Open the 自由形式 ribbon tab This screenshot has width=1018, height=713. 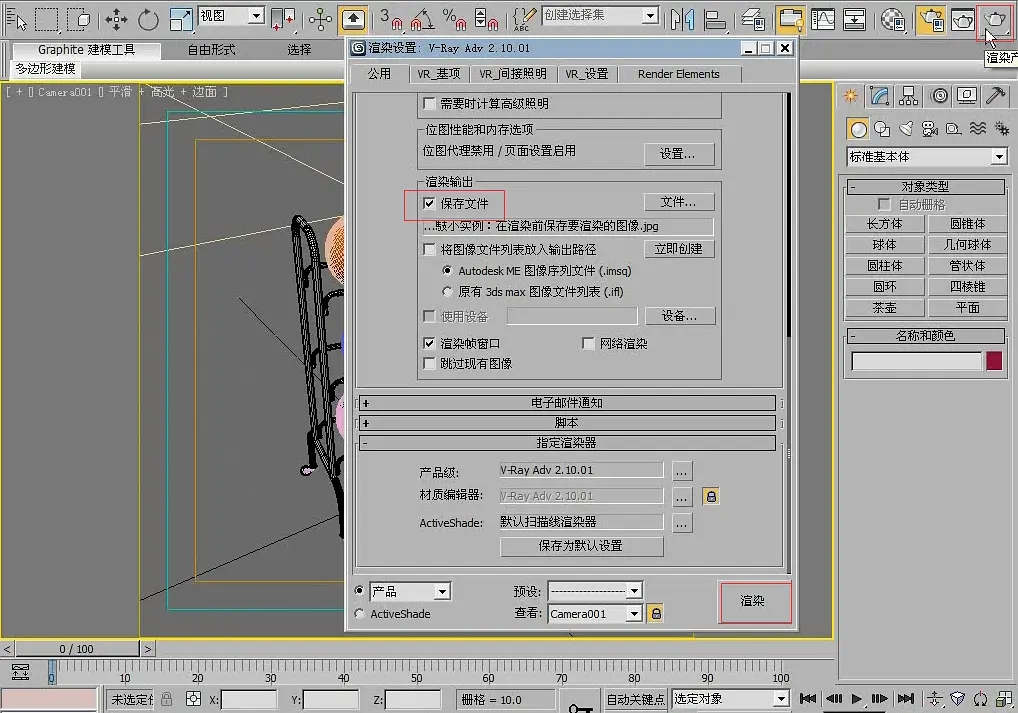pos(212,49)
